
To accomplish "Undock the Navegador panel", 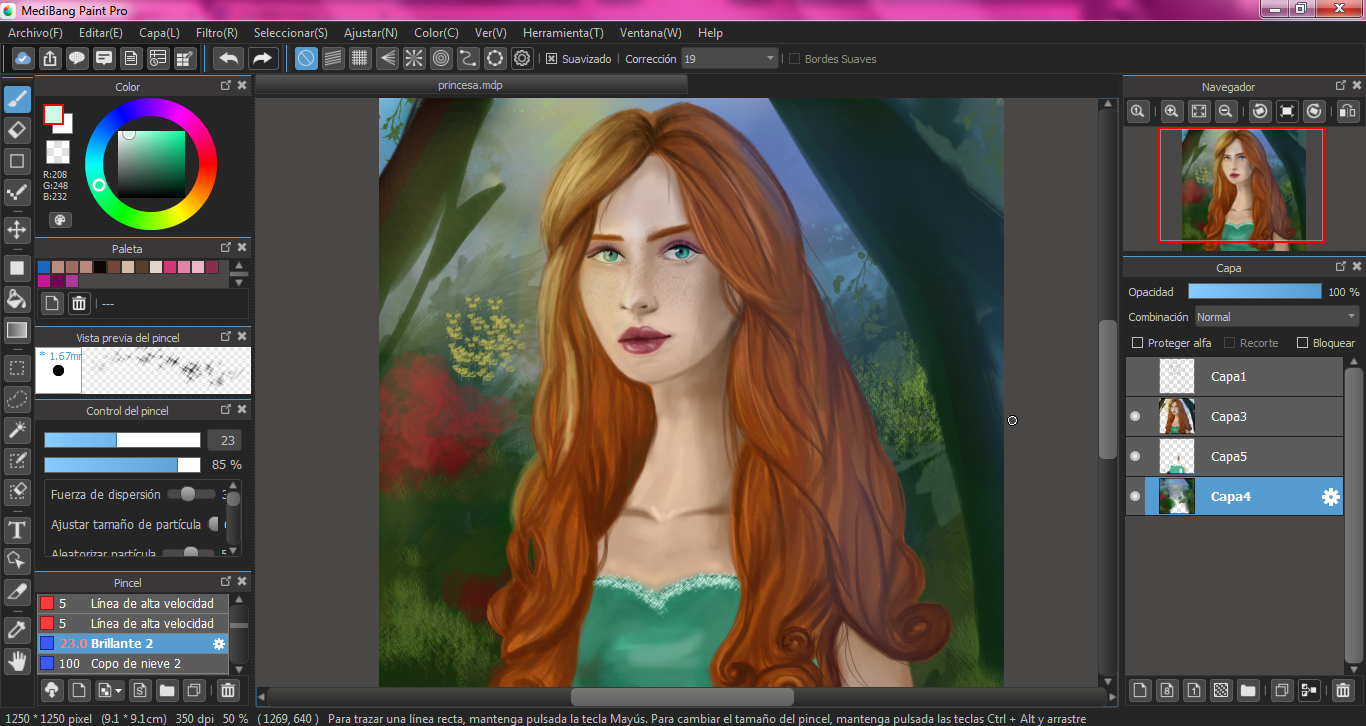I will [x=1342, y=86].
